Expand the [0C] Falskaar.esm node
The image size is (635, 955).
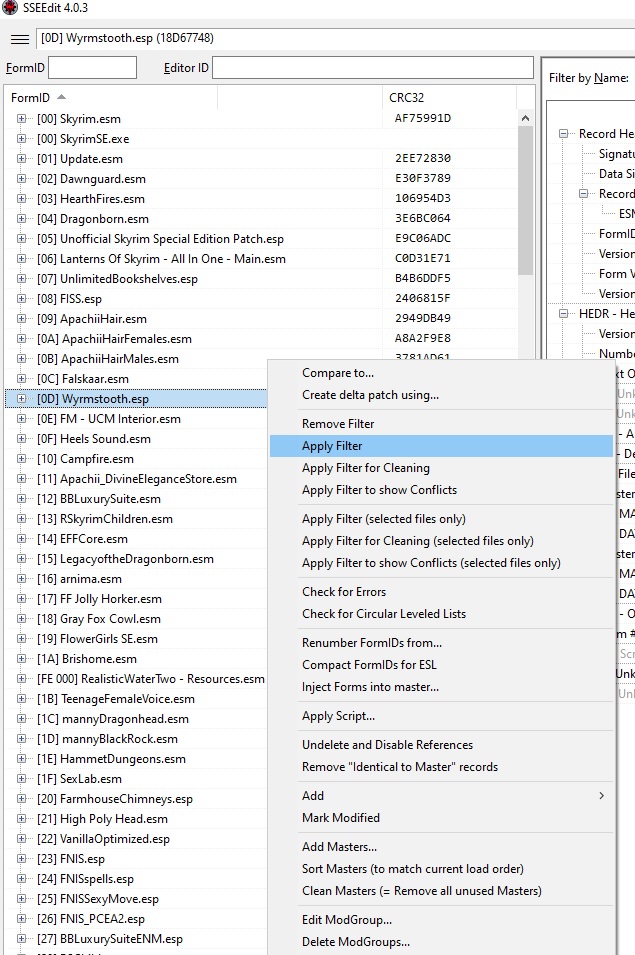click(x=21, y=378)
